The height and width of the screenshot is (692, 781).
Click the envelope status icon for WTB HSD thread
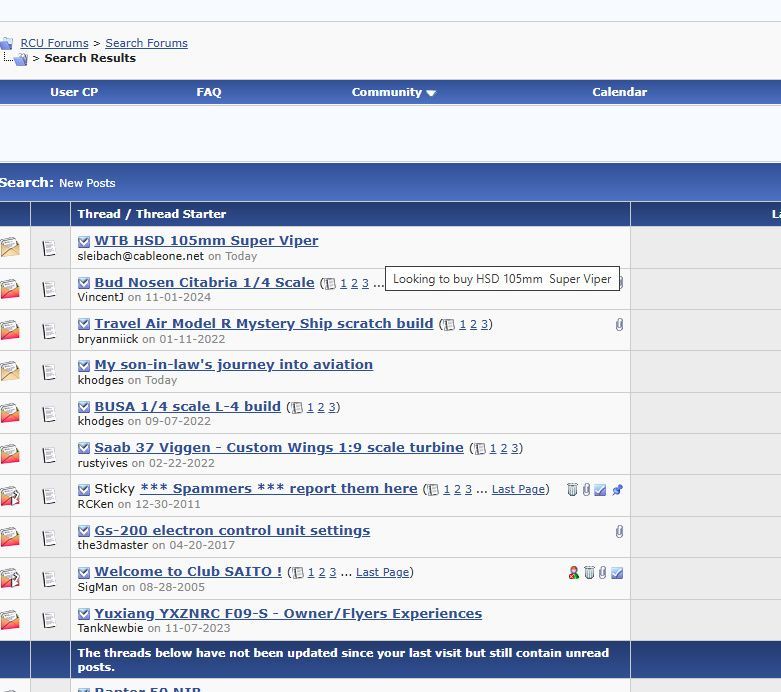10,247
